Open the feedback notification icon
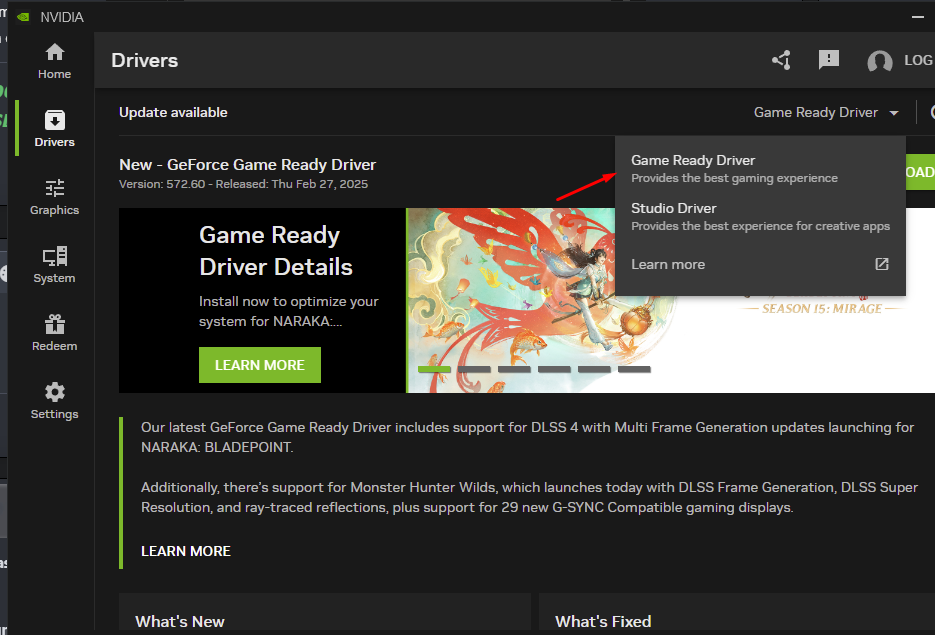Image resolution: width=935 pixels, height=635 pixels. tap(829, 60)
